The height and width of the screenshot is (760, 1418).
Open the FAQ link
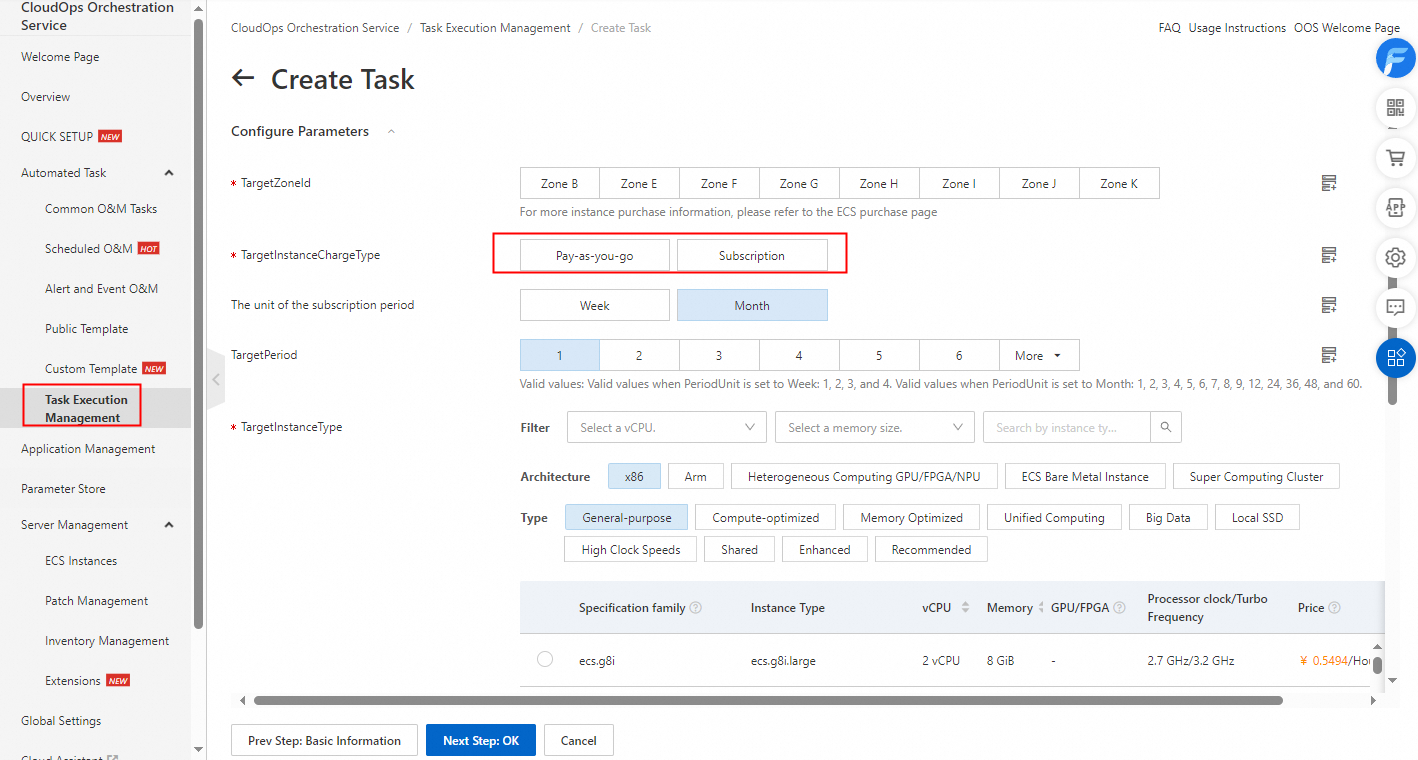click(1170, 28)
